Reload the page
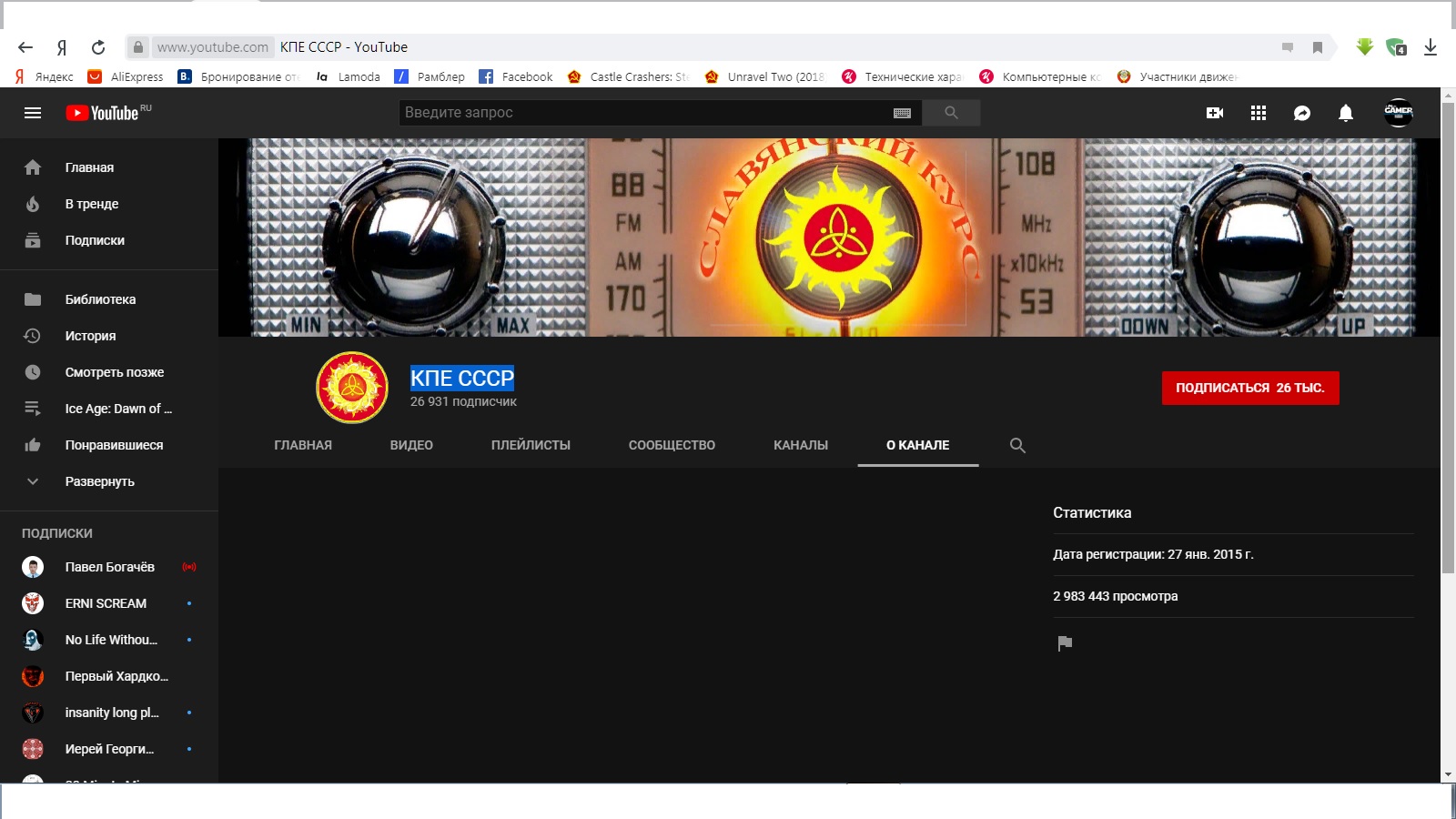1456x819 pixels. (98, 47)
